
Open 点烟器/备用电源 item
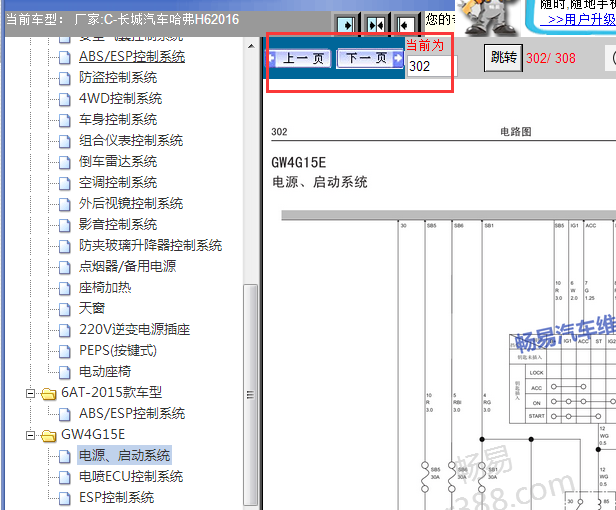pos(127,266)
